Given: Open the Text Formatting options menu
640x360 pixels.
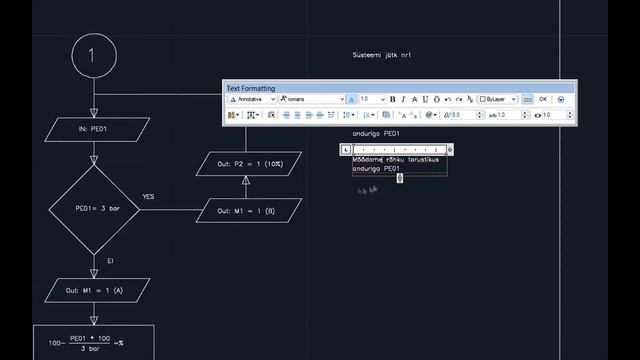Looking at the screenshot, I should pos(561,99).
